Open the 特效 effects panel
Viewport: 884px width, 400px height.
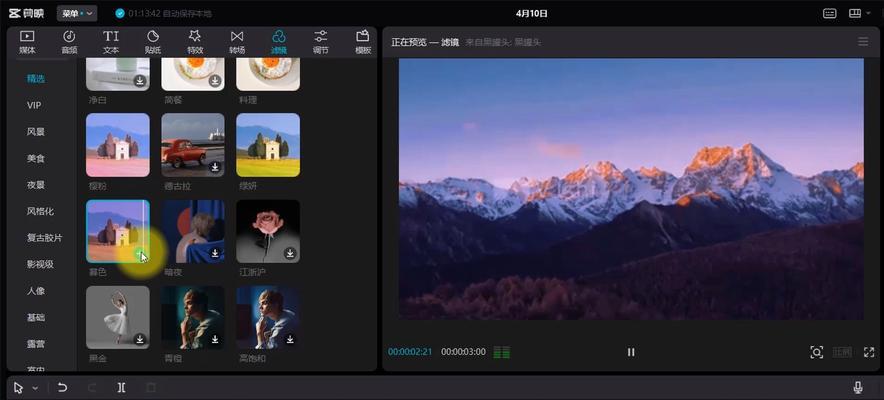(195, 42)
